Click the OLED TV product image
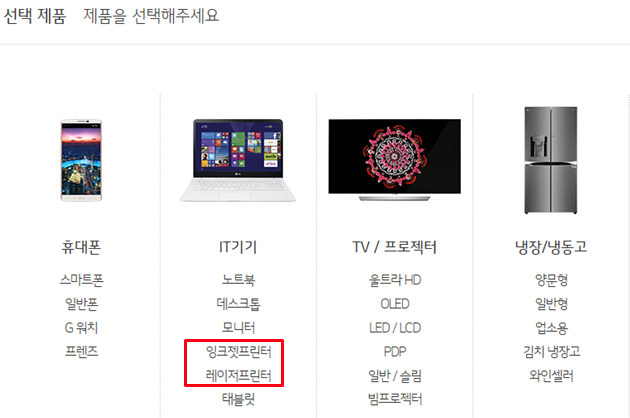 [395, 160]
